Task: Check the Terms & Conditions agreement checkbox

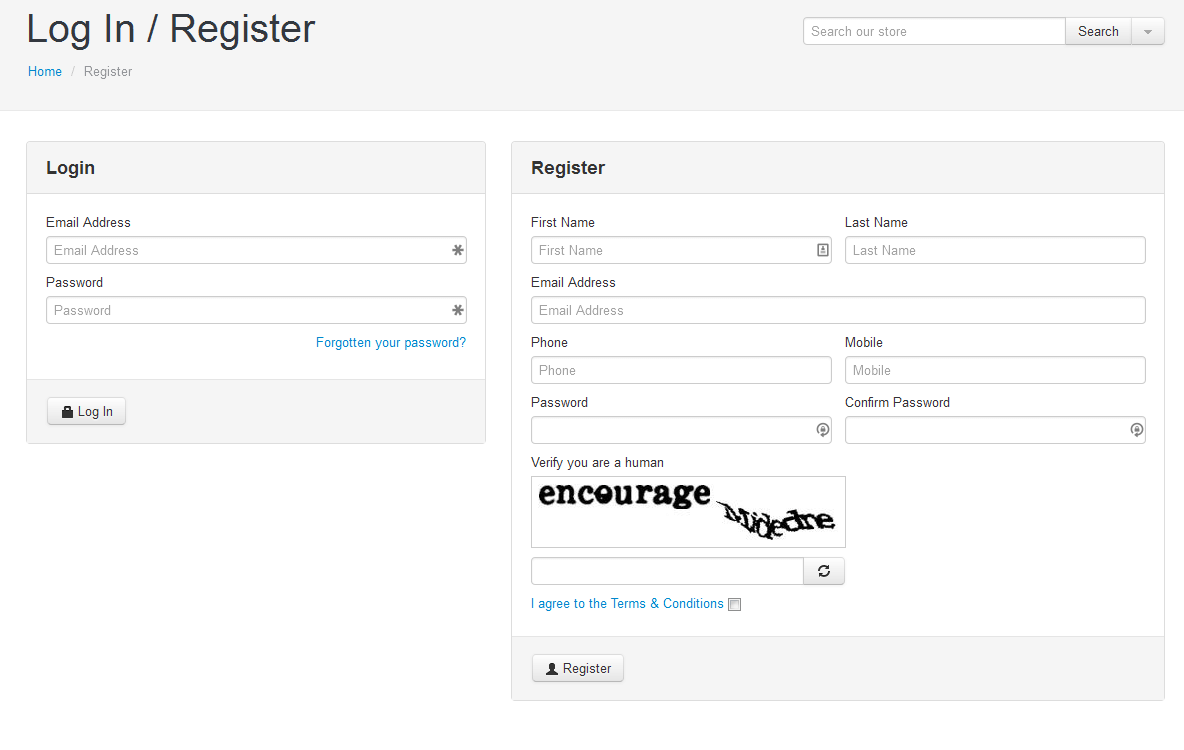Action: [735, 604]
